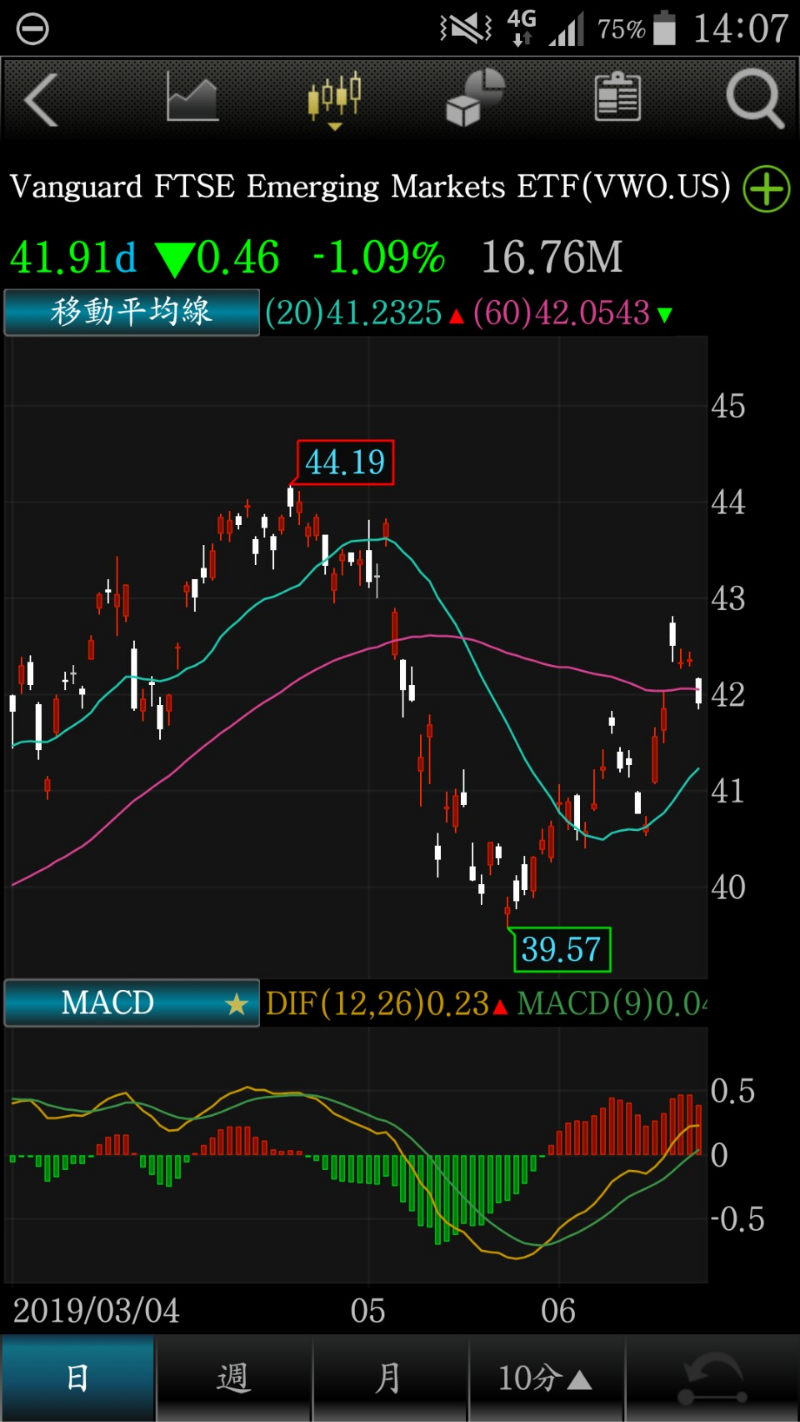Select the candlestick chart icon
Image resolution: width=800 pixels, height=1422 pixels.
click(x=334, y=100)
